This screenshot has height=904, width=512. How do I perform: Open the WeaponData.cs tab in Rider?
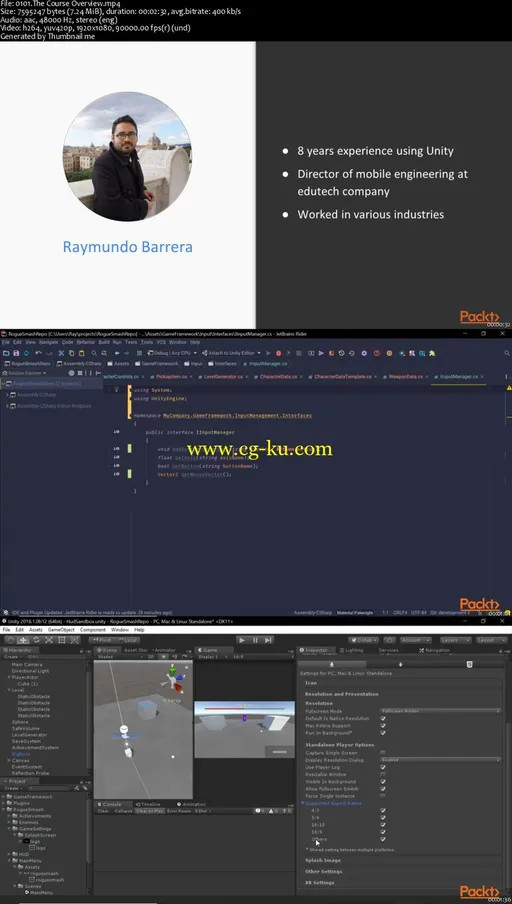[406, 376]
